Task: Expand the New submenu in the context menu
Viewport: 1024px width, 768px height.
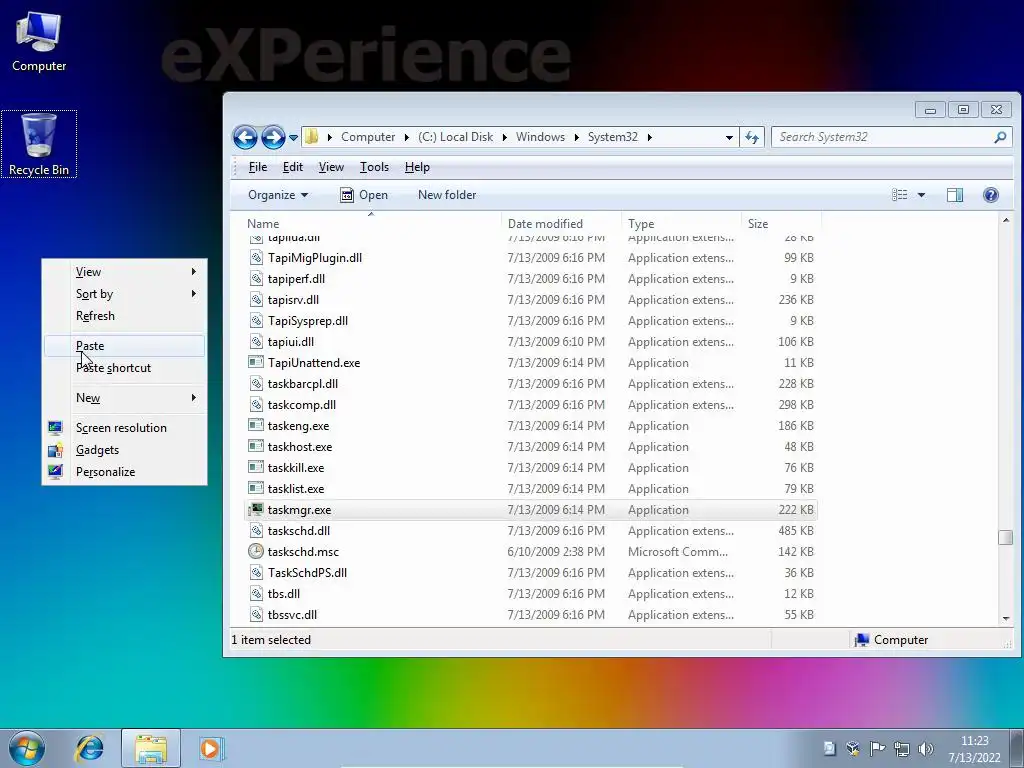Action: (124, 398)
